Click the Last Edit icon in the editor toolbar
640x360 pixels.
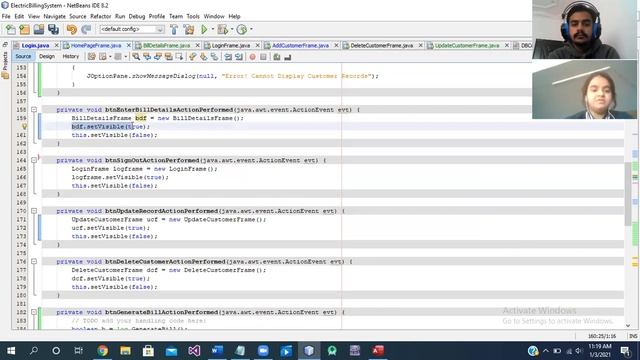pos(91,57)
